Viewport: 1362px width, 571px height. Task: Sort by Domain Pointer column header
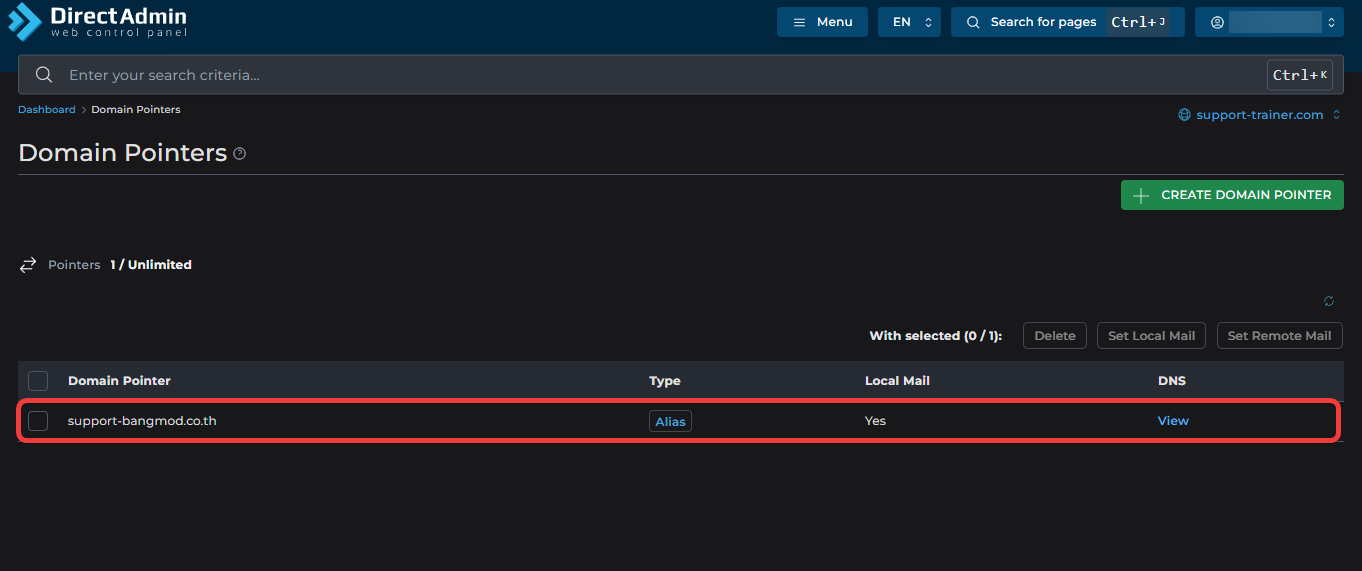(119, 381)
